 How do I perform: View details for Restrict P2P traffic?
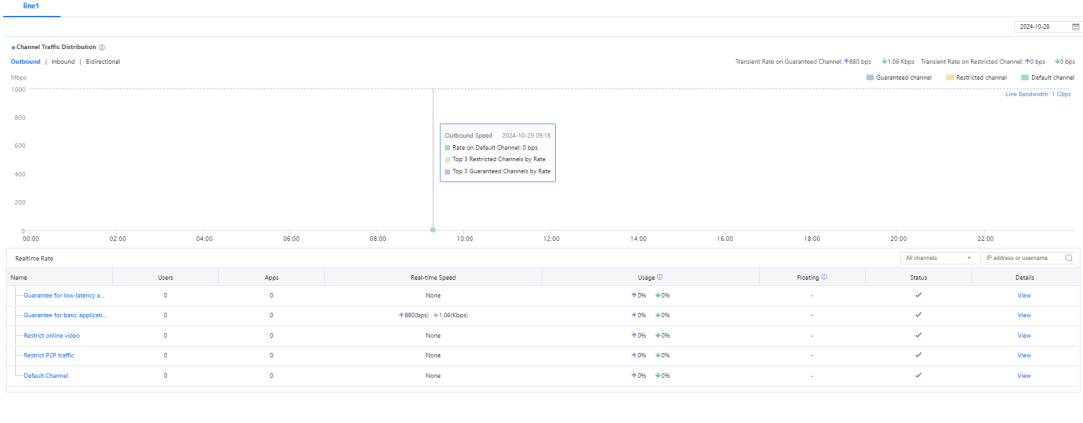click(1023, 355)
